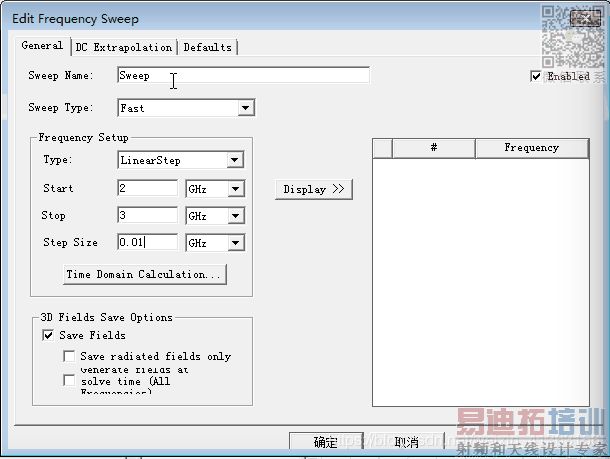Click the # column header
Image resolution: width=610 pixels, height=459 pixels.
[434, 148]
